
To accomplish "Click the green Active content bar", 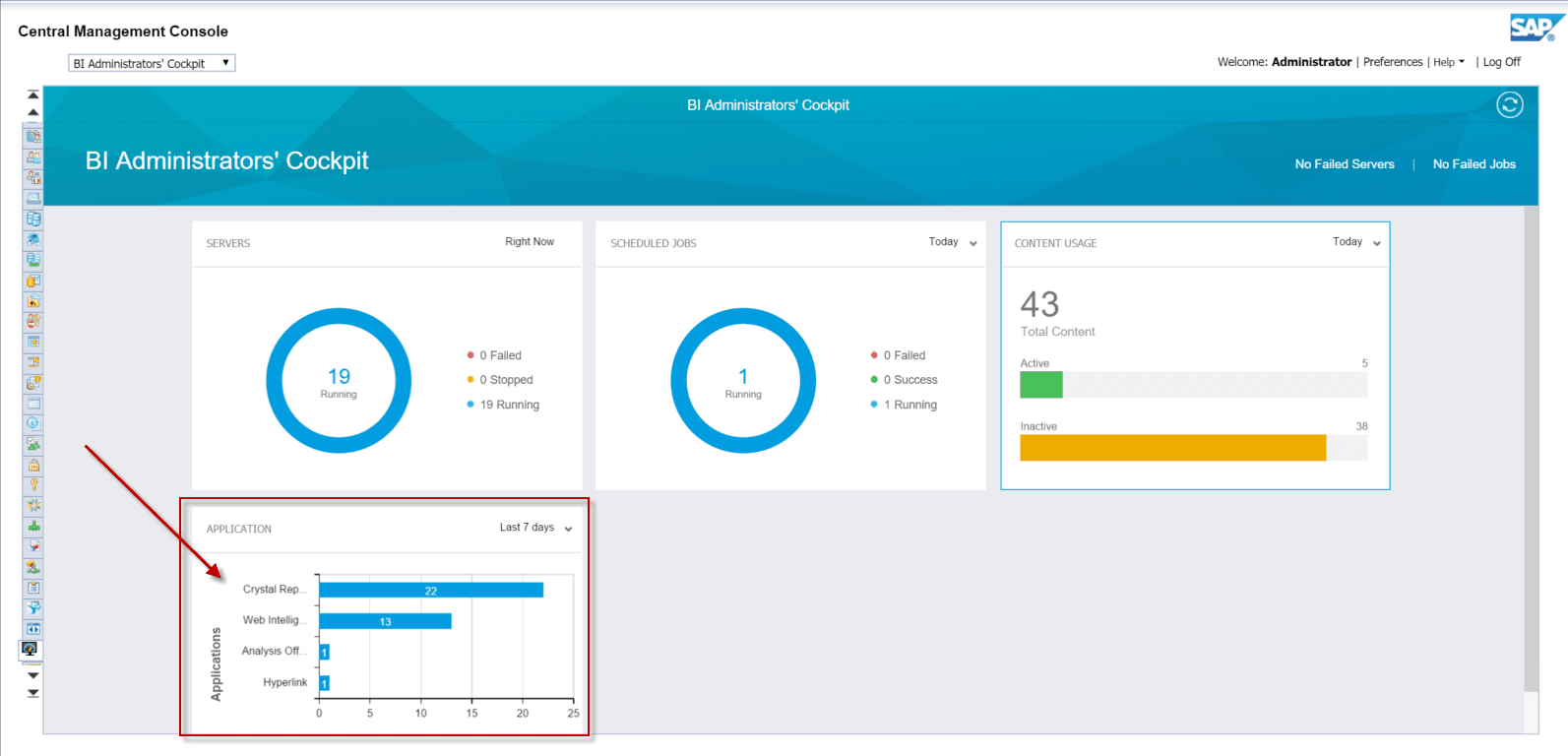I will [x=1041, y=385].
